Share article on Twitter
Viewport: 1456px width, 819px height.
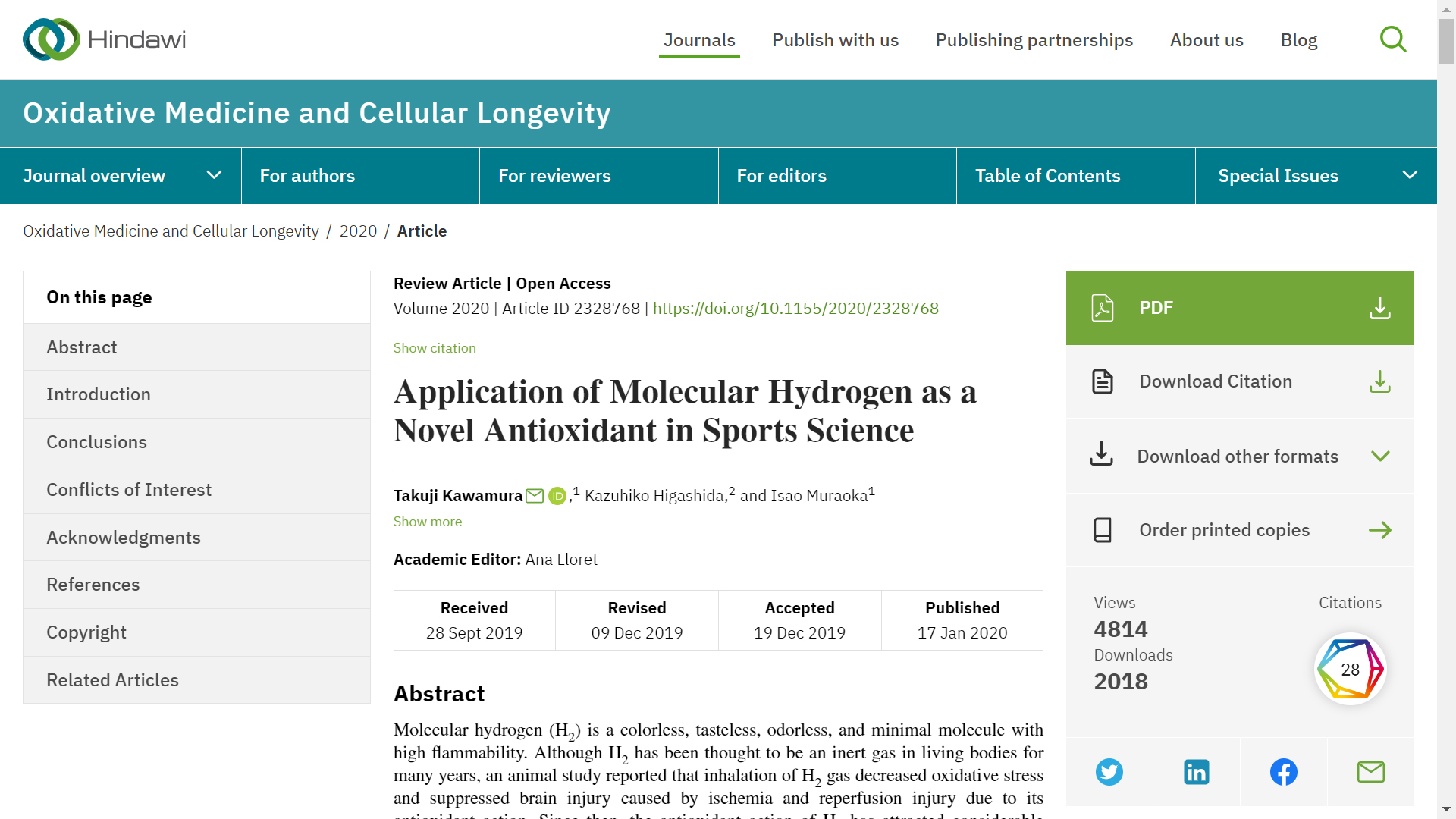[1109, 772]
